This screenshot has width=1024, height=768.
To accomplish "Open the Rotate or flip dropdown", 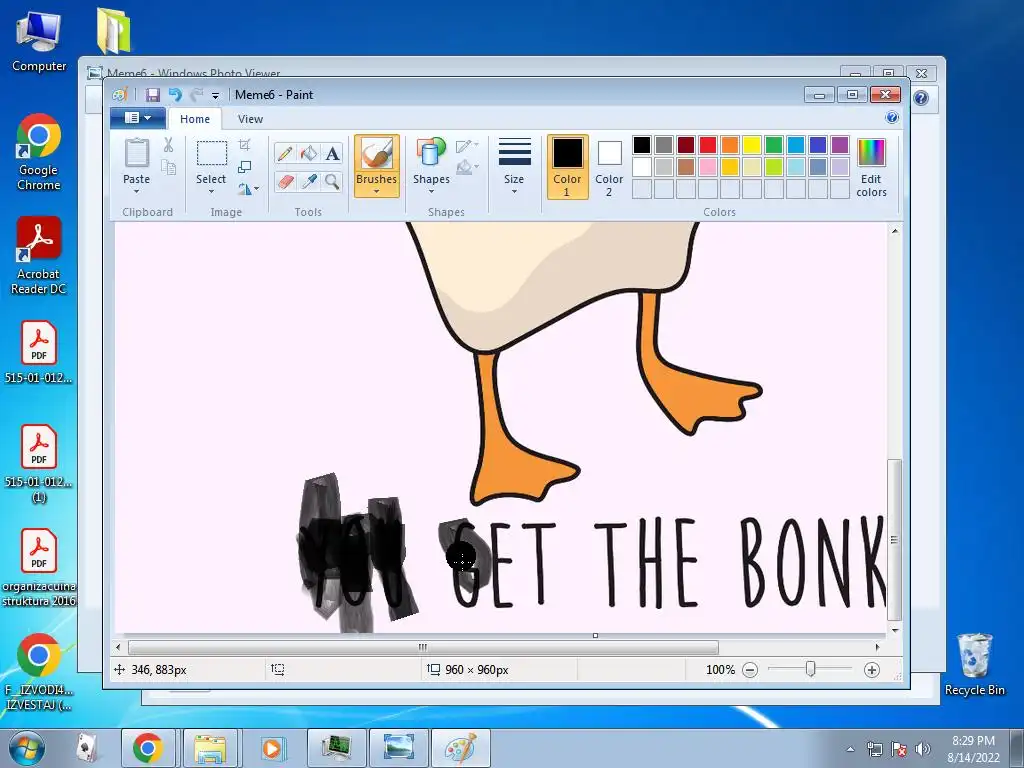I will click(x=248, y=189).
